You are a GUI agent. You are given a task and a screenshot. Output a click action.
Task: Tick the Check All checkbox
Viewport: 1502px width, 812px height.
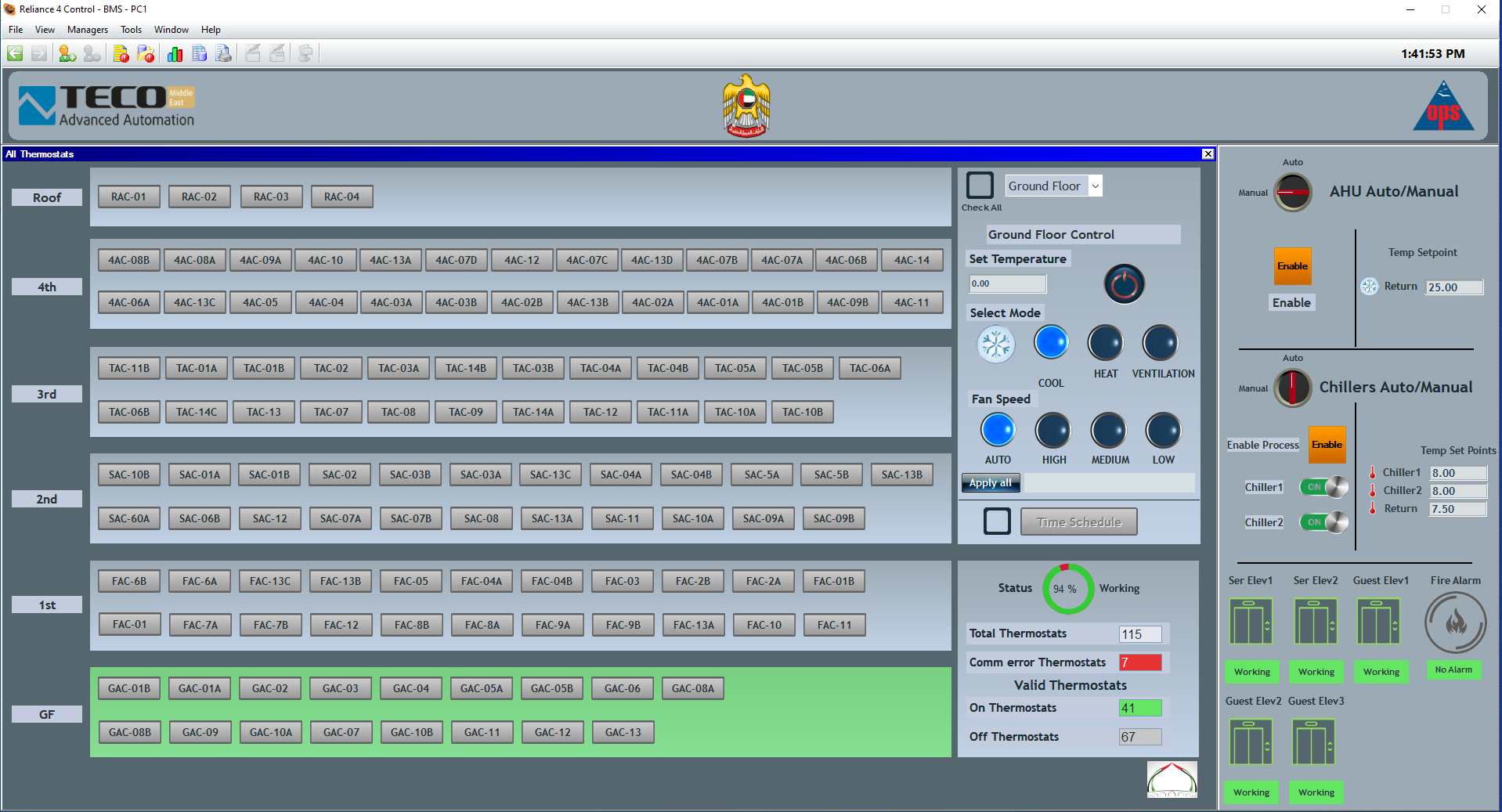click(x=980, y=186)
